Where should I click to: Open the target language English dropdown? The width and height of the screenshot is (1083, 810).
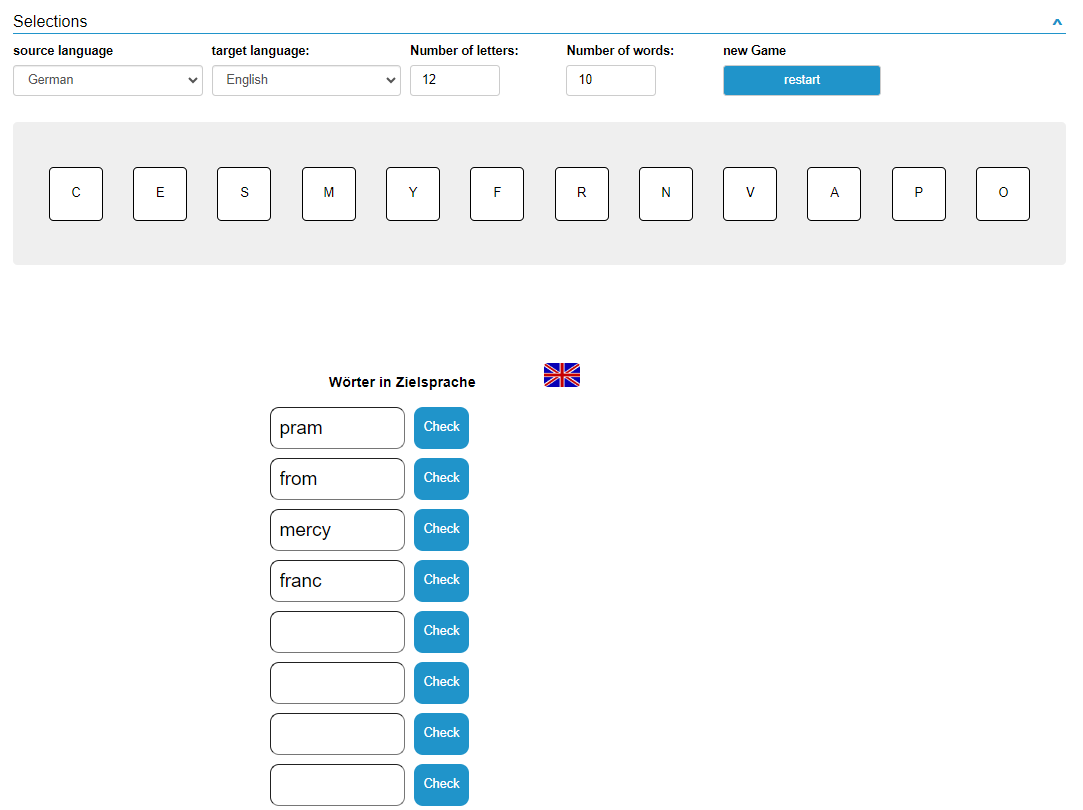pyautogui.click(x=306, y=80)
